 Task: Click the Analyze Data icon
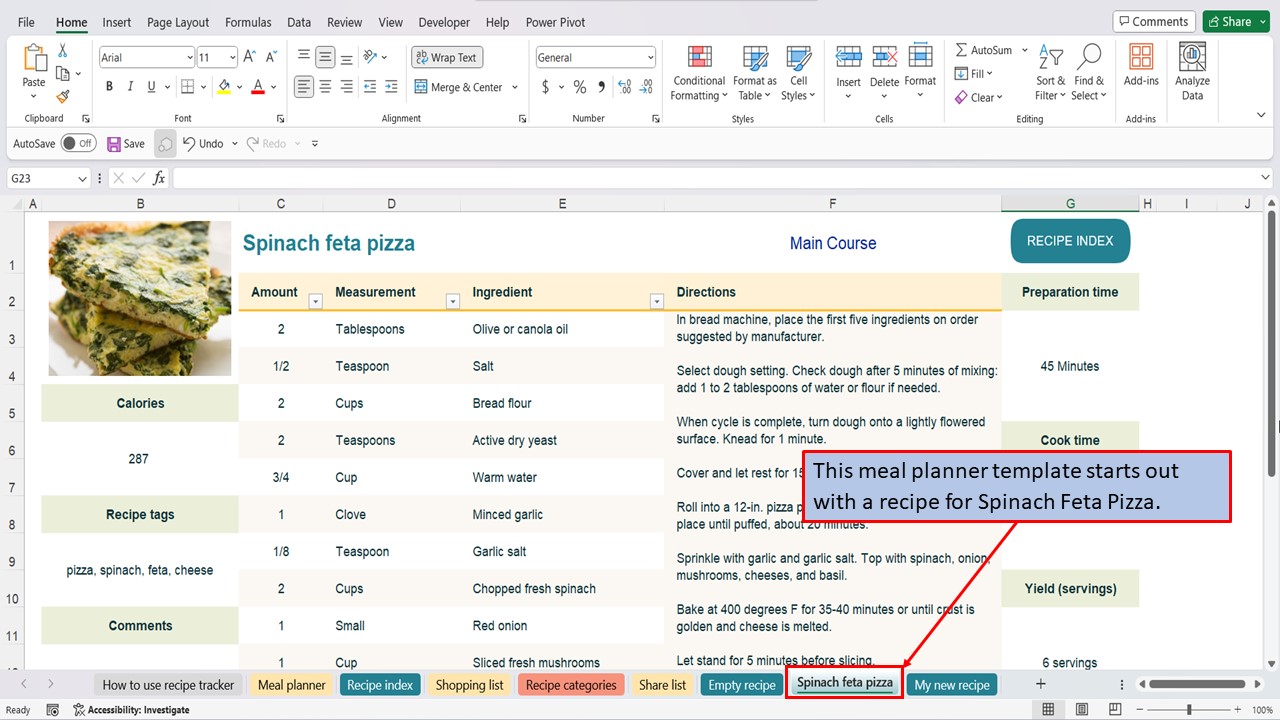1192,67
